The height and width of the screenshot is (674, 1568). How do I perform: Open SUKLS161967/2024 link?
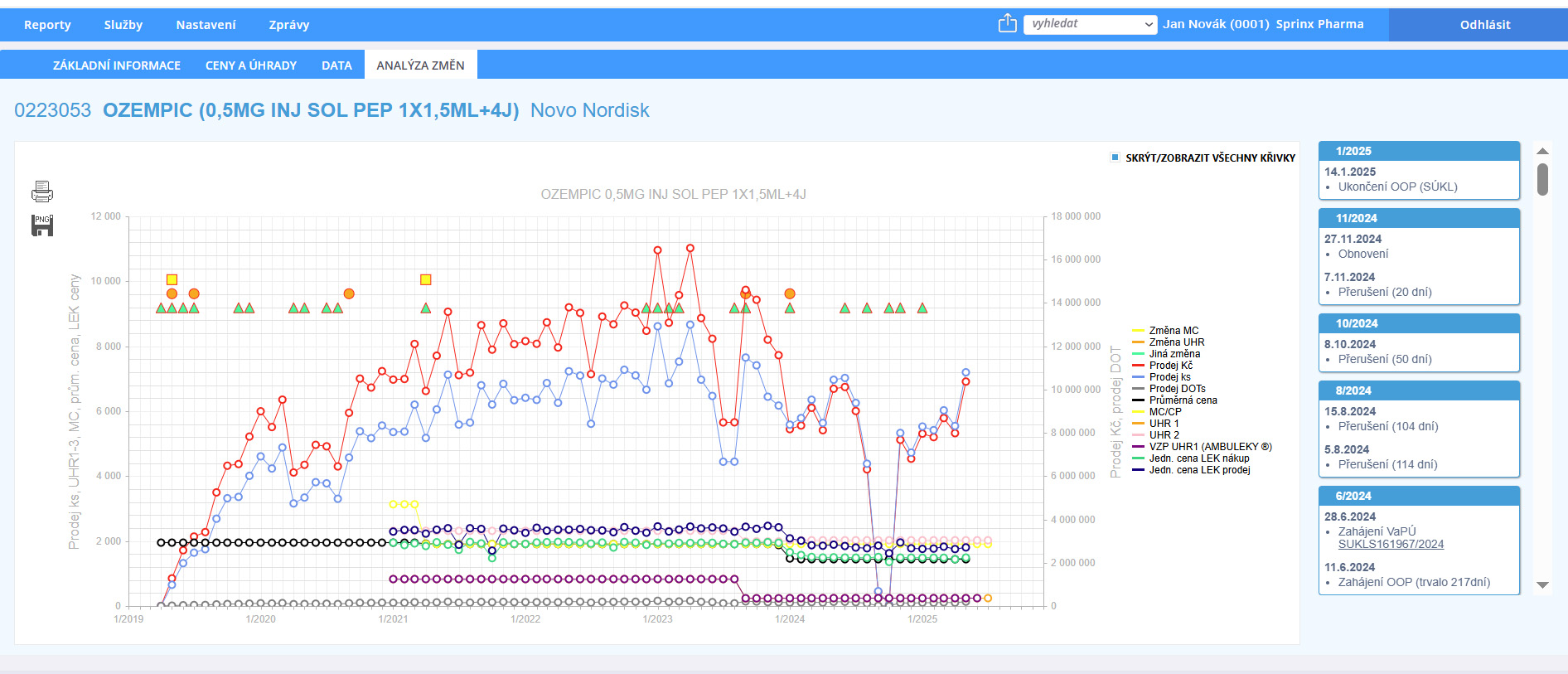tap(1391, 544)
